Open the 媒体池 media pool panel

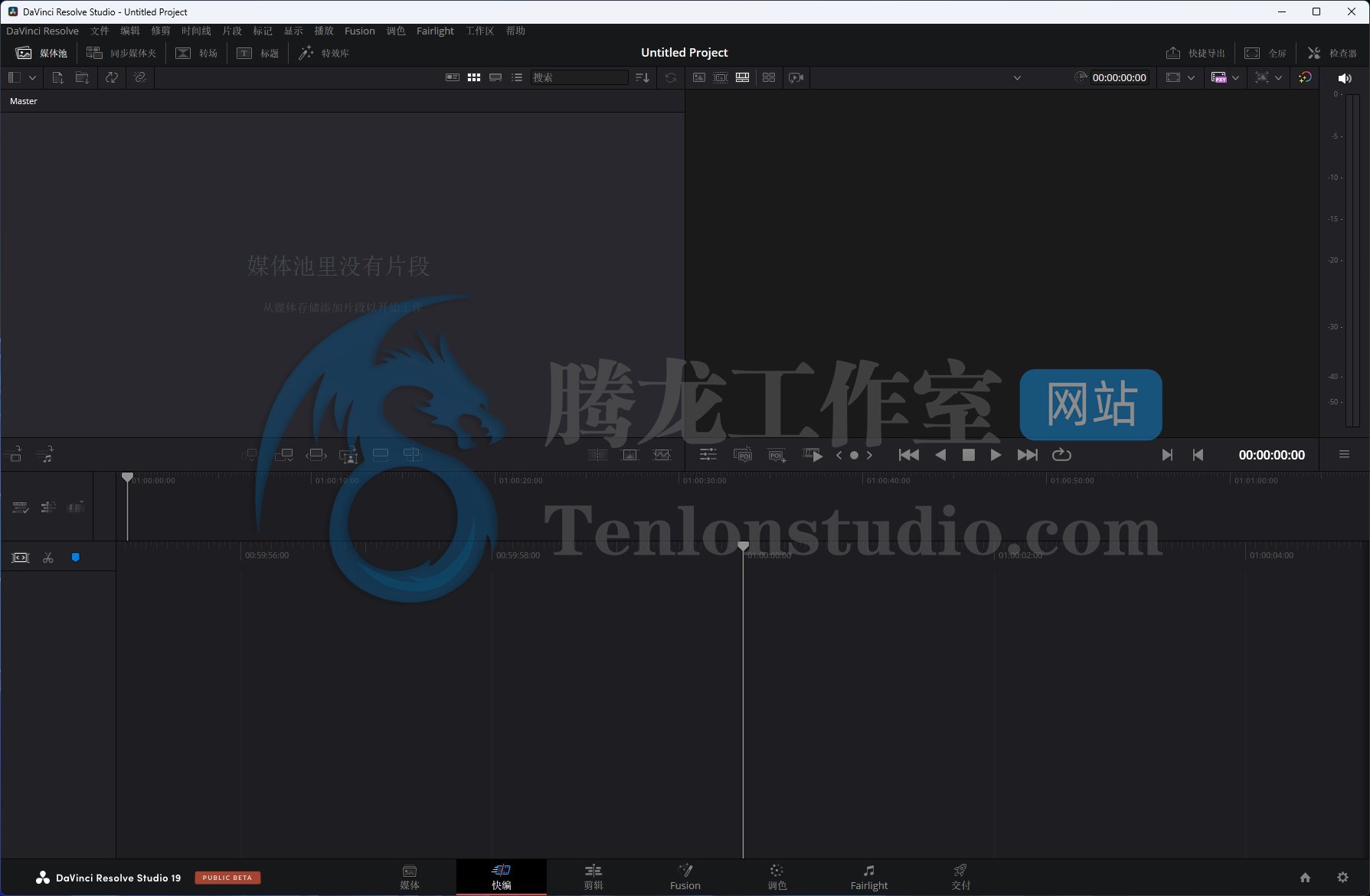click(x=41, y=53)
